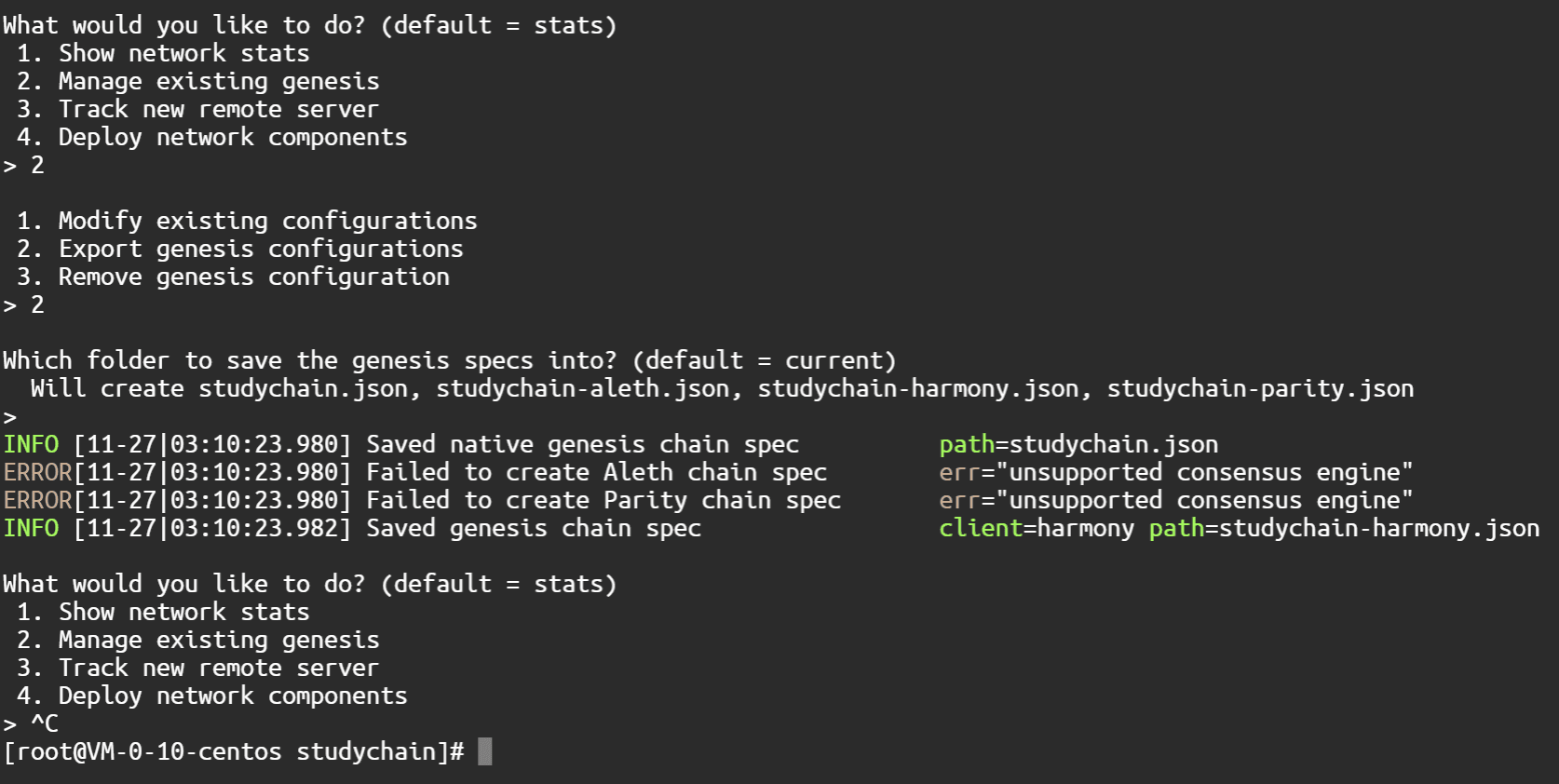Click the 'Failed to create Parity chain spec' error
Viewport: 1559px width, 784px height.
(603, 500)
